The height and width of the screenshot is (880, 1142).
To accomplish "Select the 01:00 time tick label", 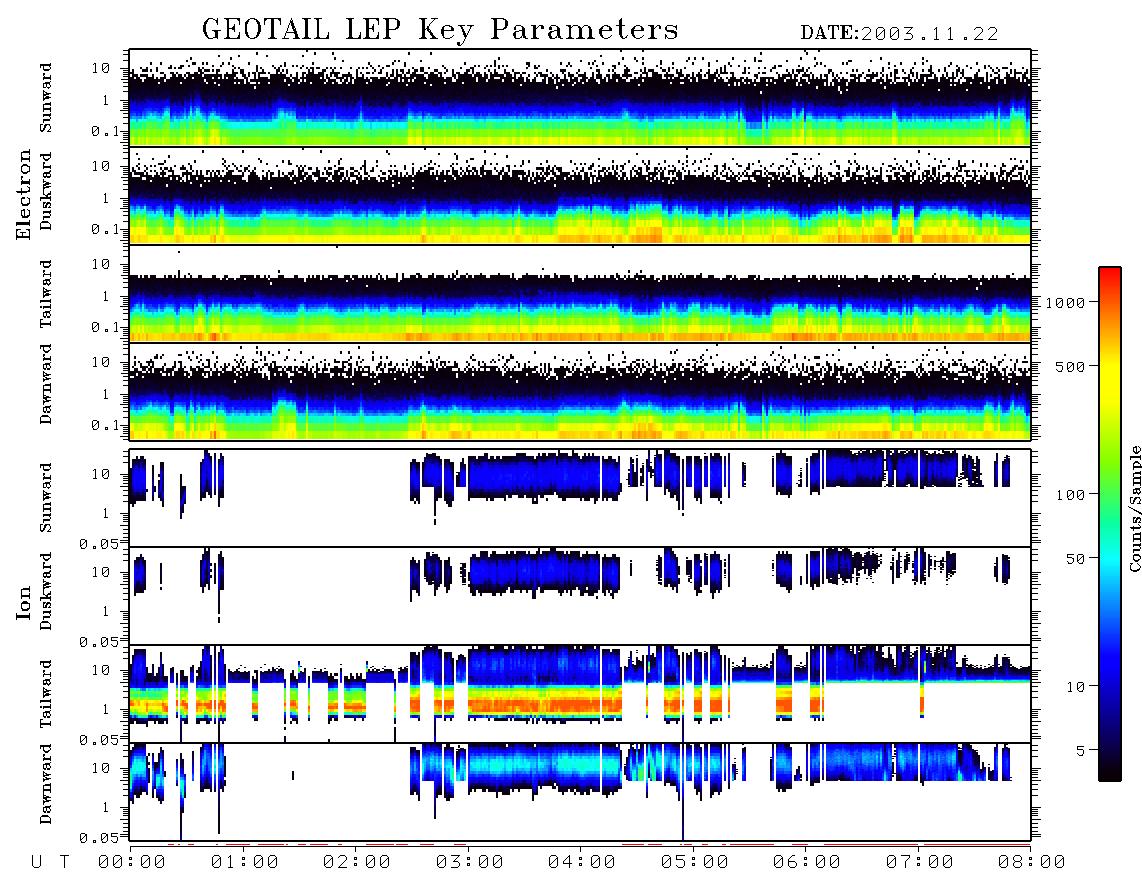I will (x=245, y=863).
